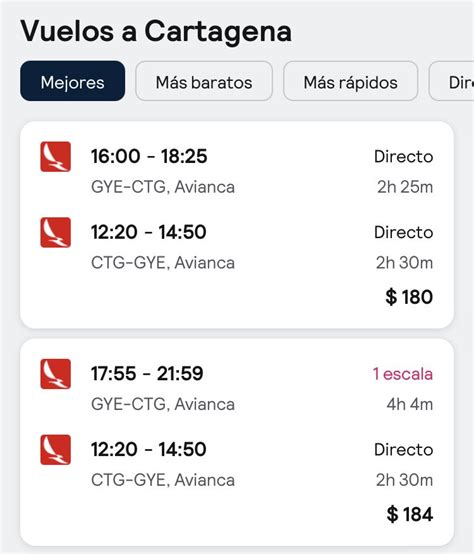Open the $ 184 flight offer
474x554 pixels.
(237, 442)
